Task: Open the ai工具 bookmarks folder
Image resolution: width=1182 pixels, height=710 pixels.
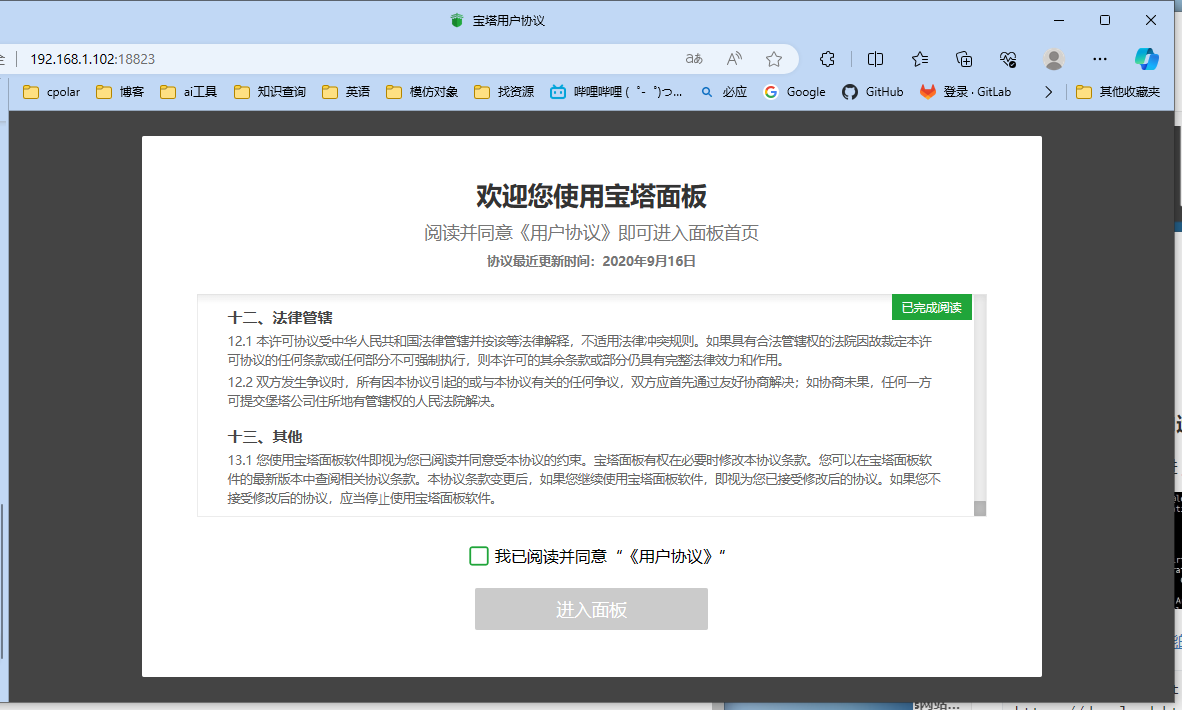Action: coord(188,92)
